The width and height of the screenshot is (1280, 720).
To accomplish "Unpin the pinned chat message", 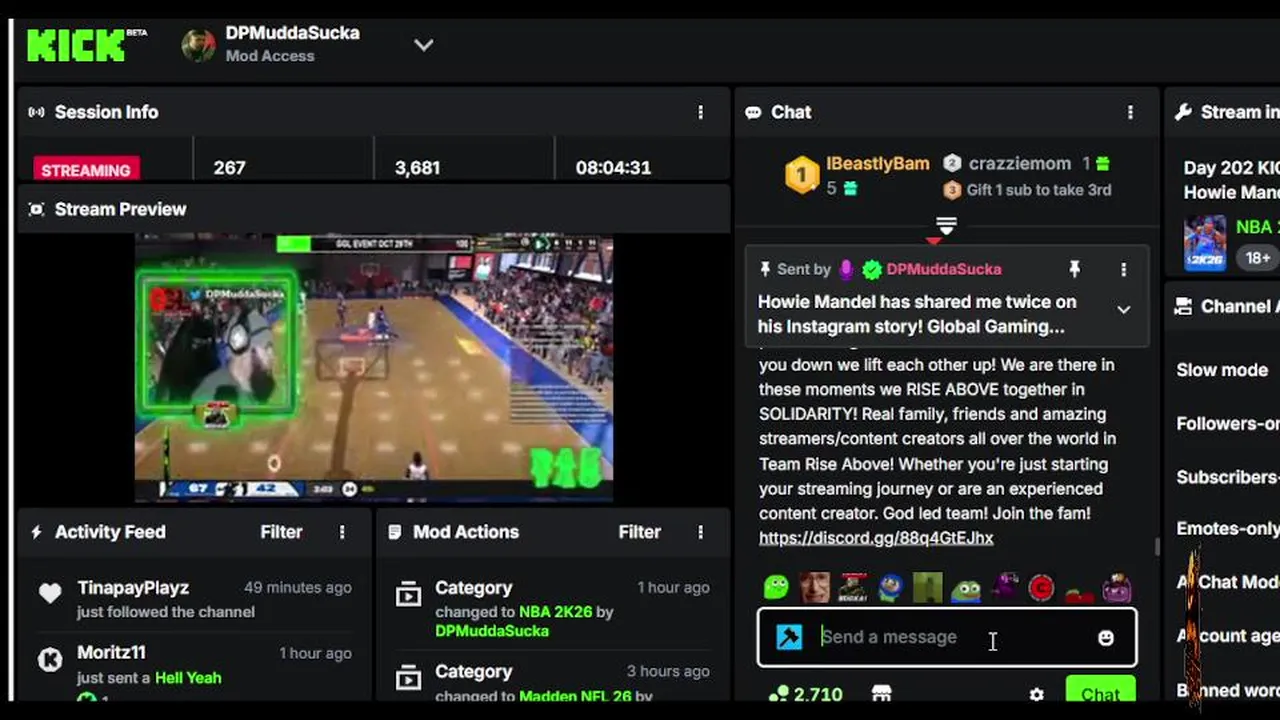I will point(1075,269).
